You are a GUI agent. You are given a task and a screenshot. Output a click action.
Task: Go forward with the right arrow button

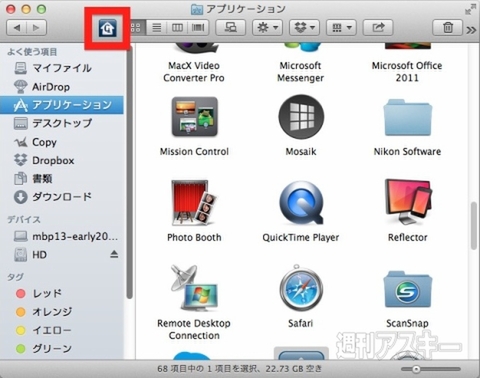[x=36, y=28]
